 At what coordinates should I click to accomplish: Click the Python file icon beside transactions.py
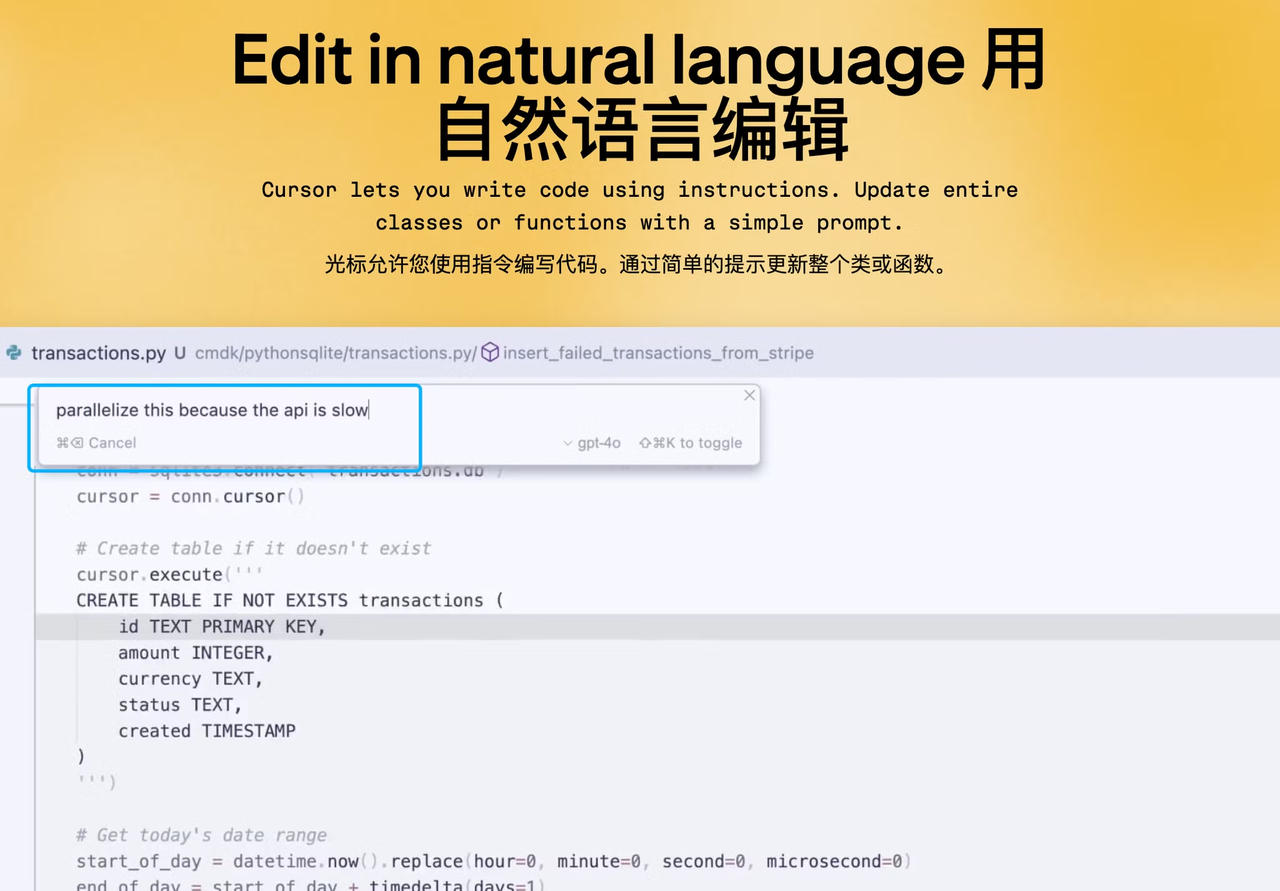pyautogui.click(x=14, y=353)
